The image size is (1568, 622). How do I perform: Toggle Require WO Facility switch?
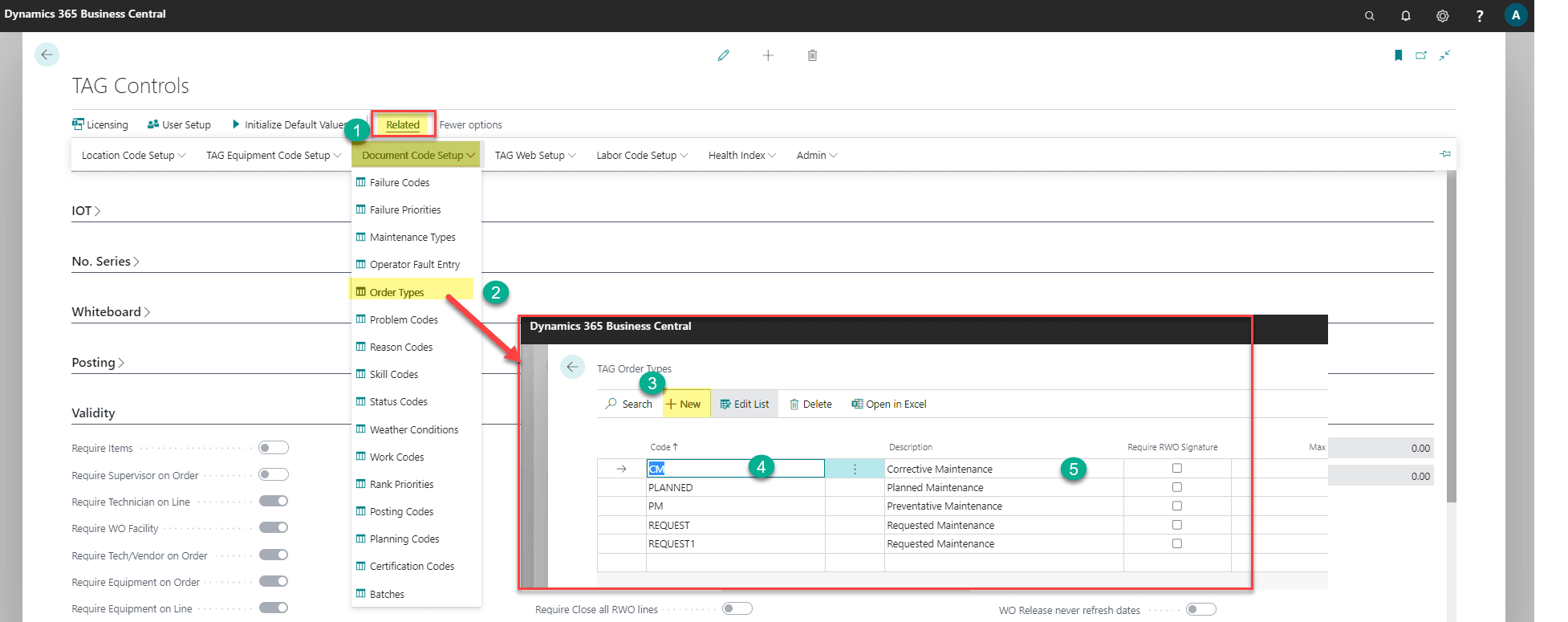pos(274,527)
